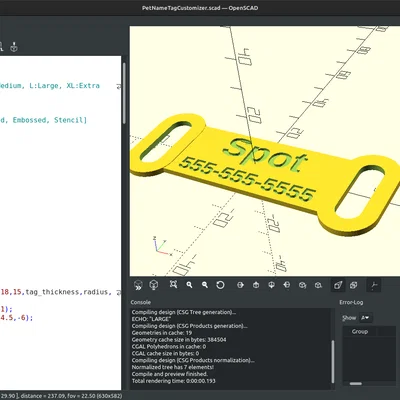Click the Render cube icon

154,285
